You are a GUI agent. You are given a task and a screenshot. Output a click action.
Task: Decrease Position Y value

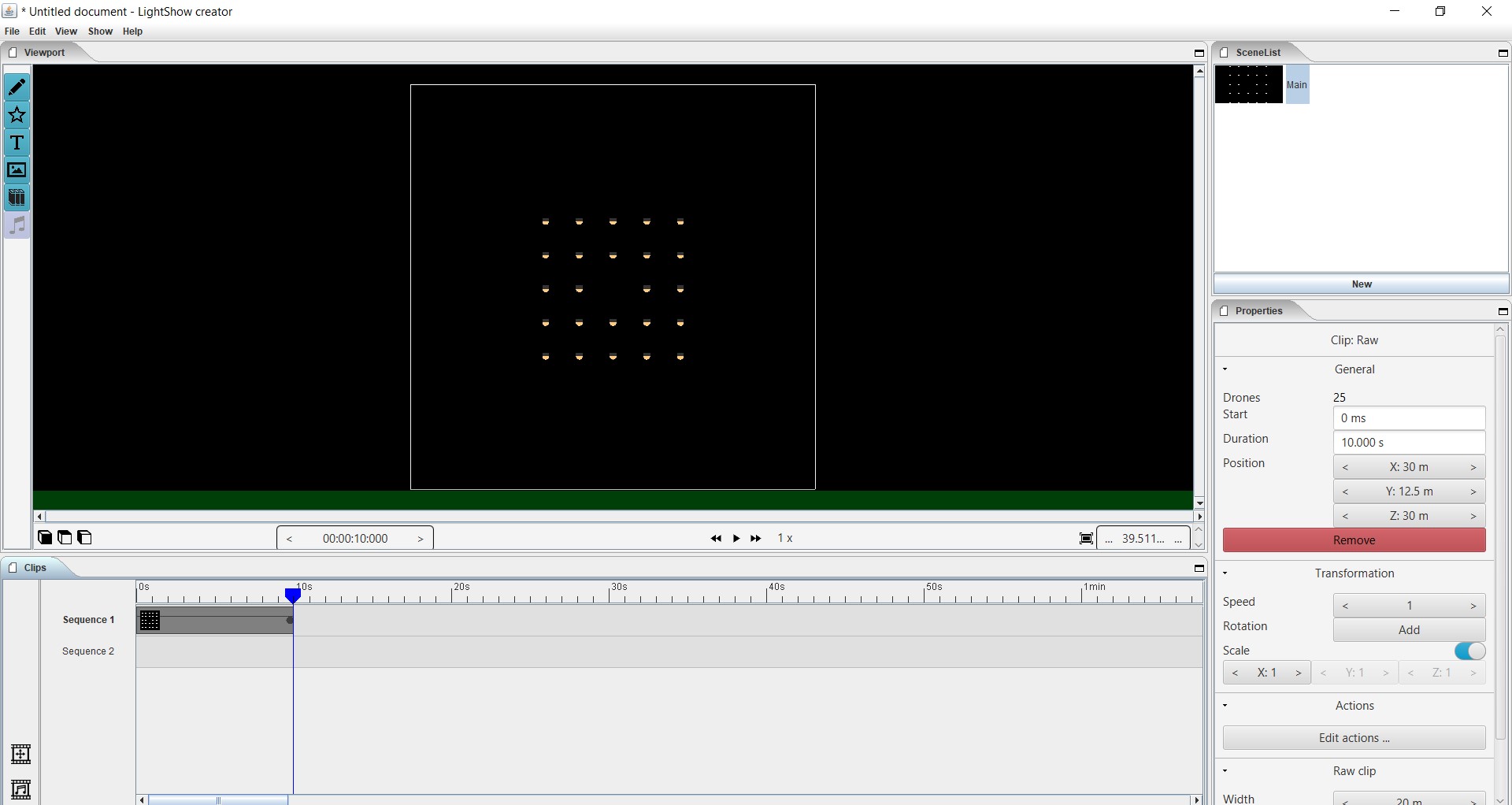1346,492
